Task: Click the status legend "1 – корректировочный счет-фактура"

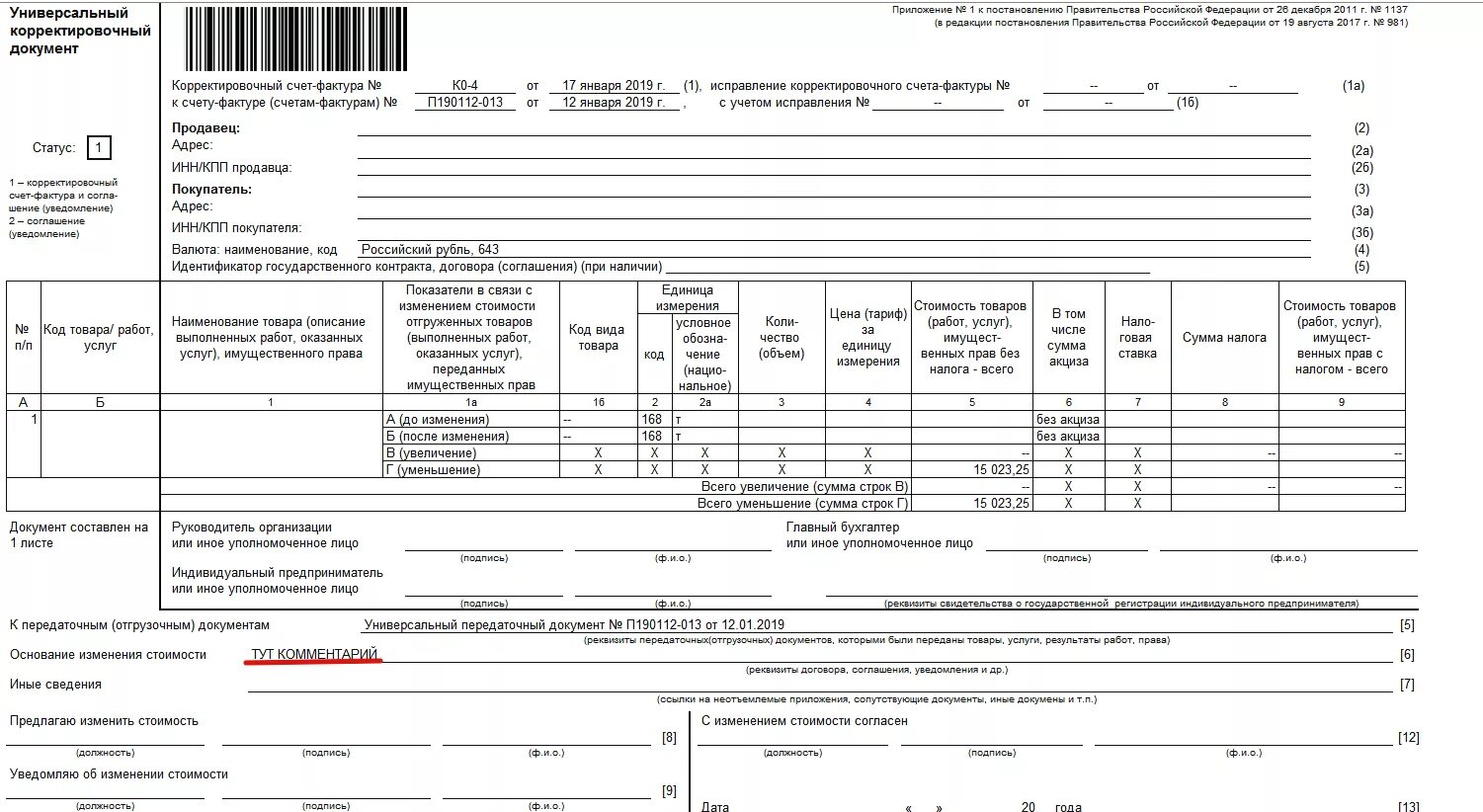Action: coord(63,196)
